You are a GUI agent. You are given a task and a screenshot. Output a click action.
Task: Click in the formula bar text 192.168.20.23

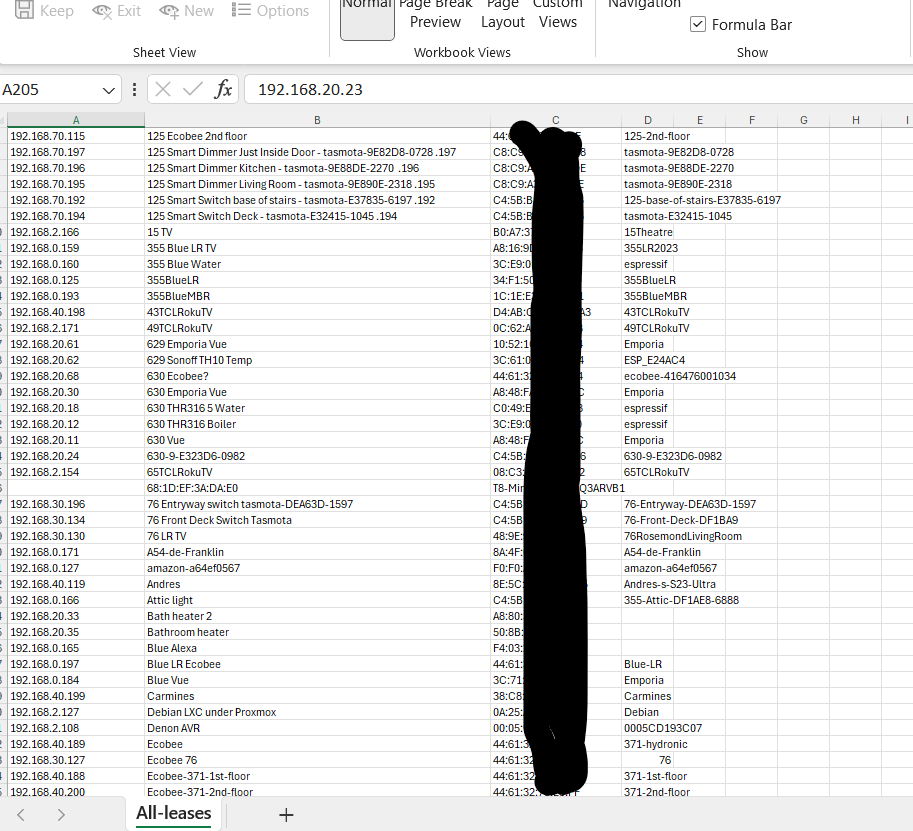(x=310, y=90)
